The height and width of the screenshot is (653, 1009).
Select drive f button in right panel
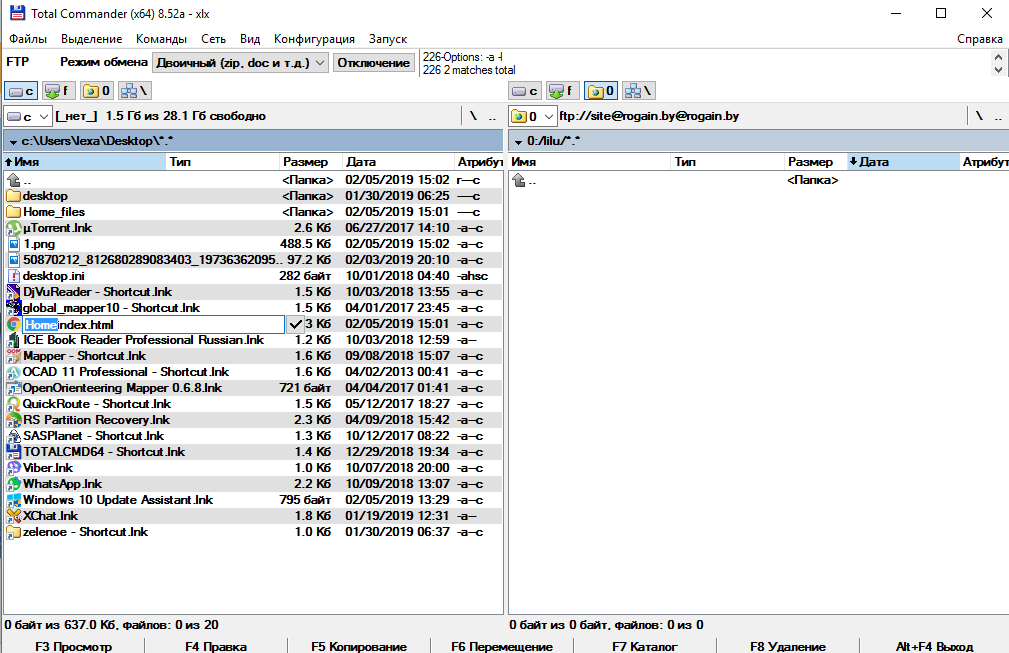(x=563, y=91)
